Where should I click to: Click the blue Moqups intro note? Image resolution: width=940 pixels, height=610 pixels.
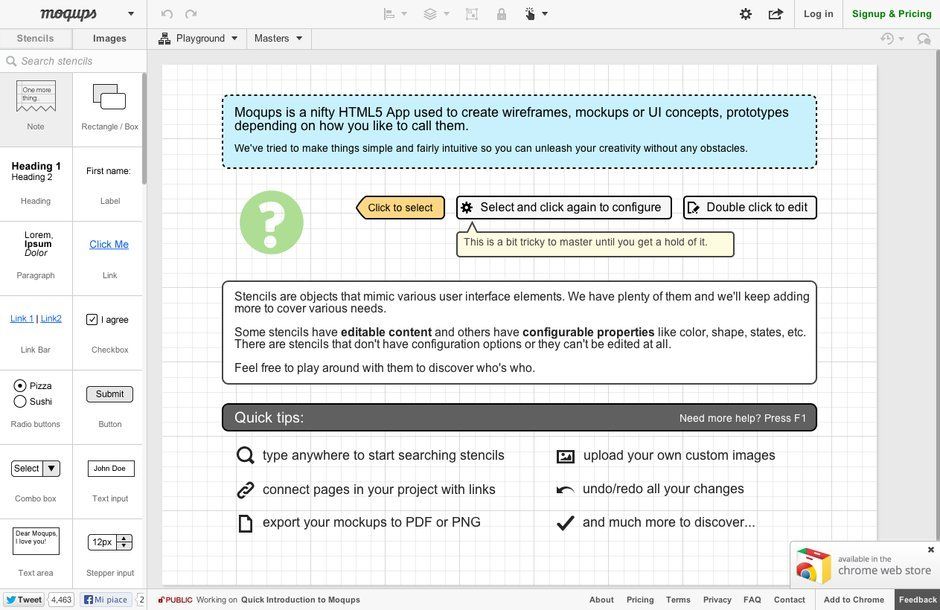[x=519, y=131]
